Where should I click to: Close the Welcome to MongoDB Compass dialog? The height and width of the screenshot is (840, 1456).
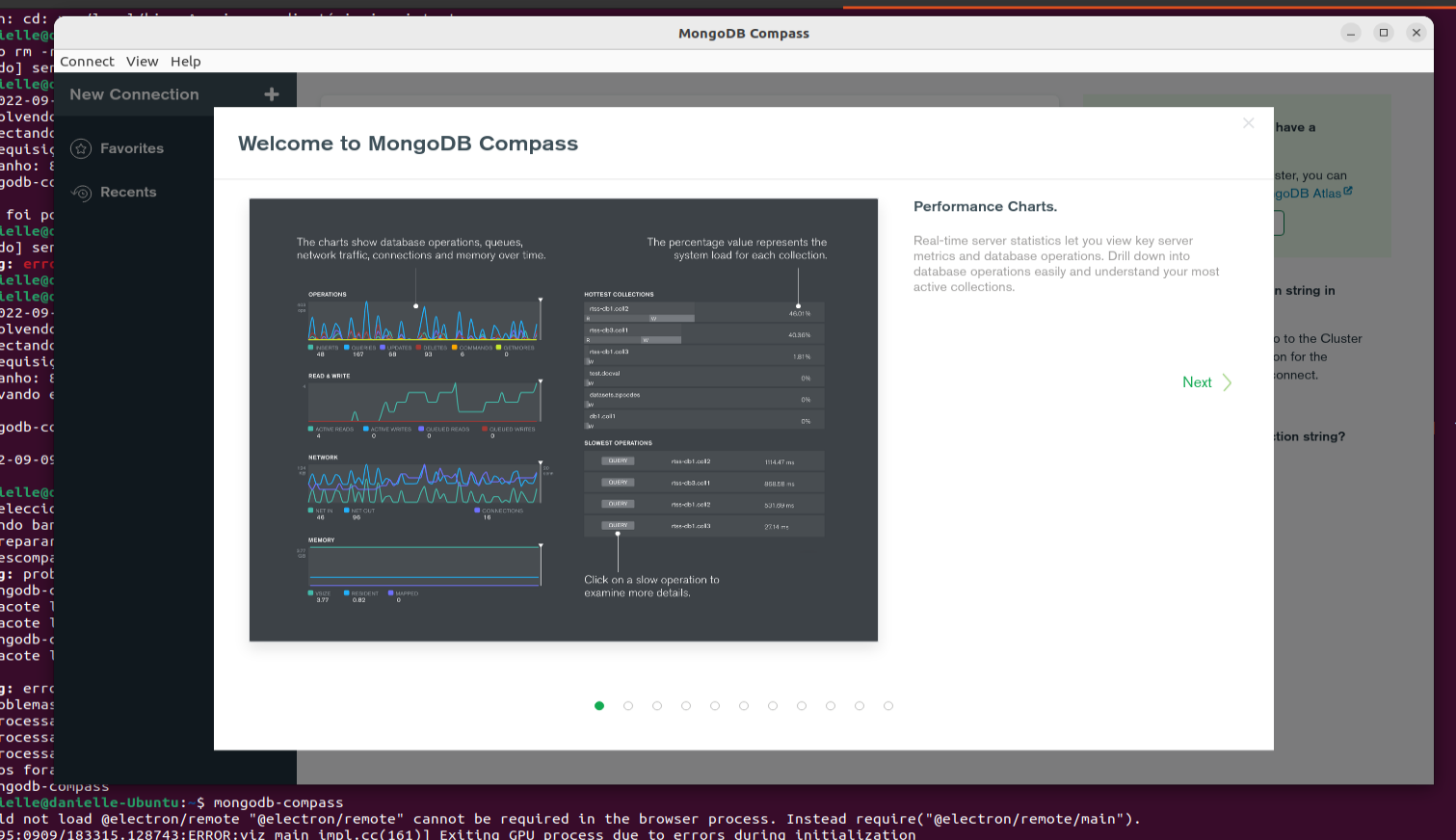point(1249,123)
